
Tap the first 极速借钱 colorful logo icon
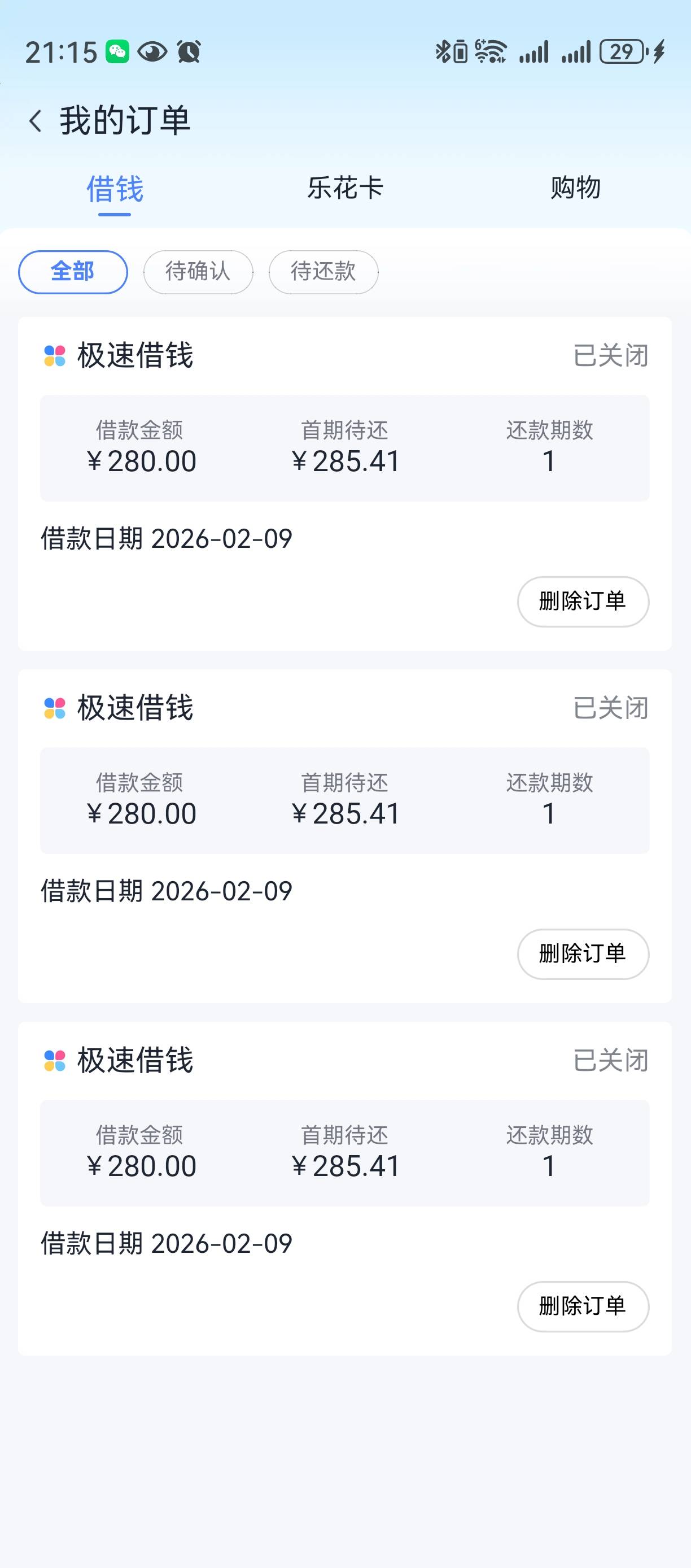[x=55, y=355]
